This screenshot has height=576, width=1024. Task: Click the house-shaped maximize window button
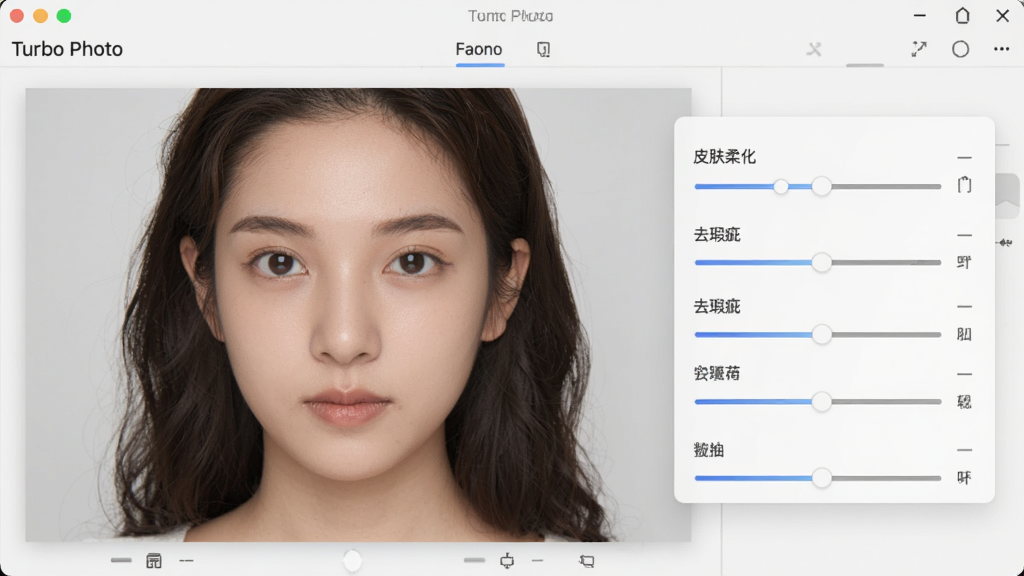pos(962,16)
